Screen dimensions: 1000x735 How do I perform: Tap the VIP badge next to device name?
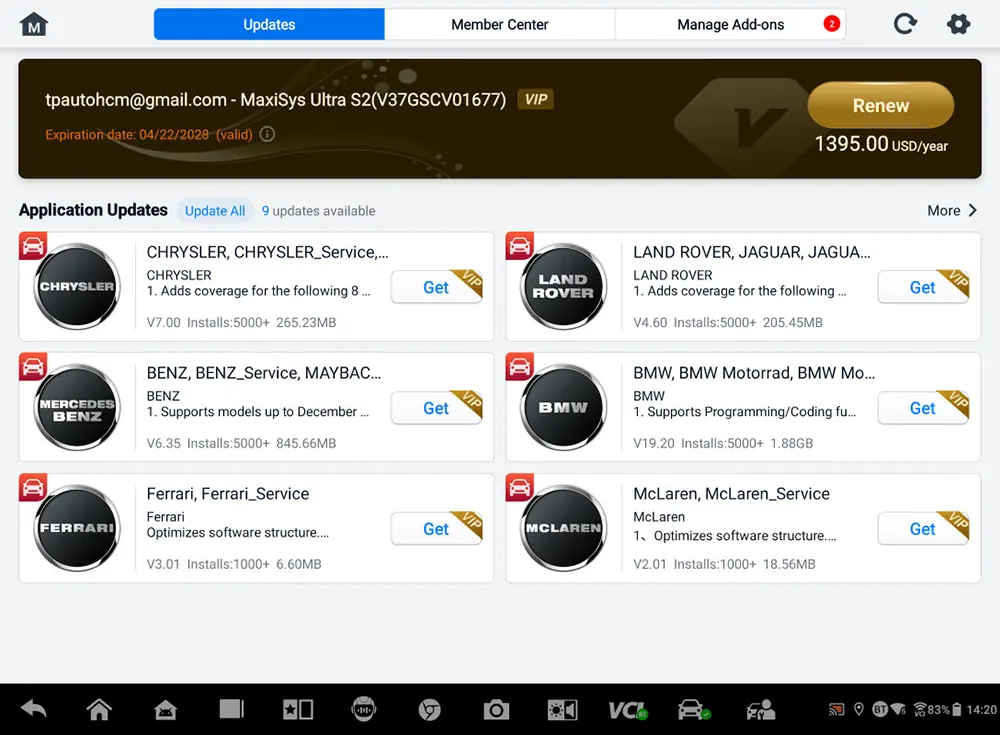[536, 100]
